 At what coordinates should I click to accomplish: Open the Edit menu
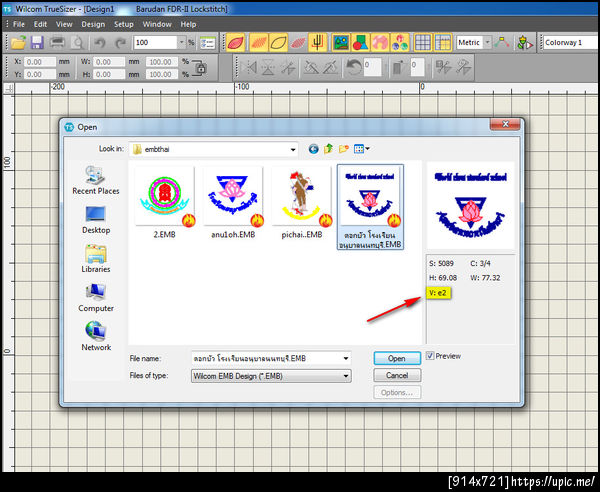40,24
